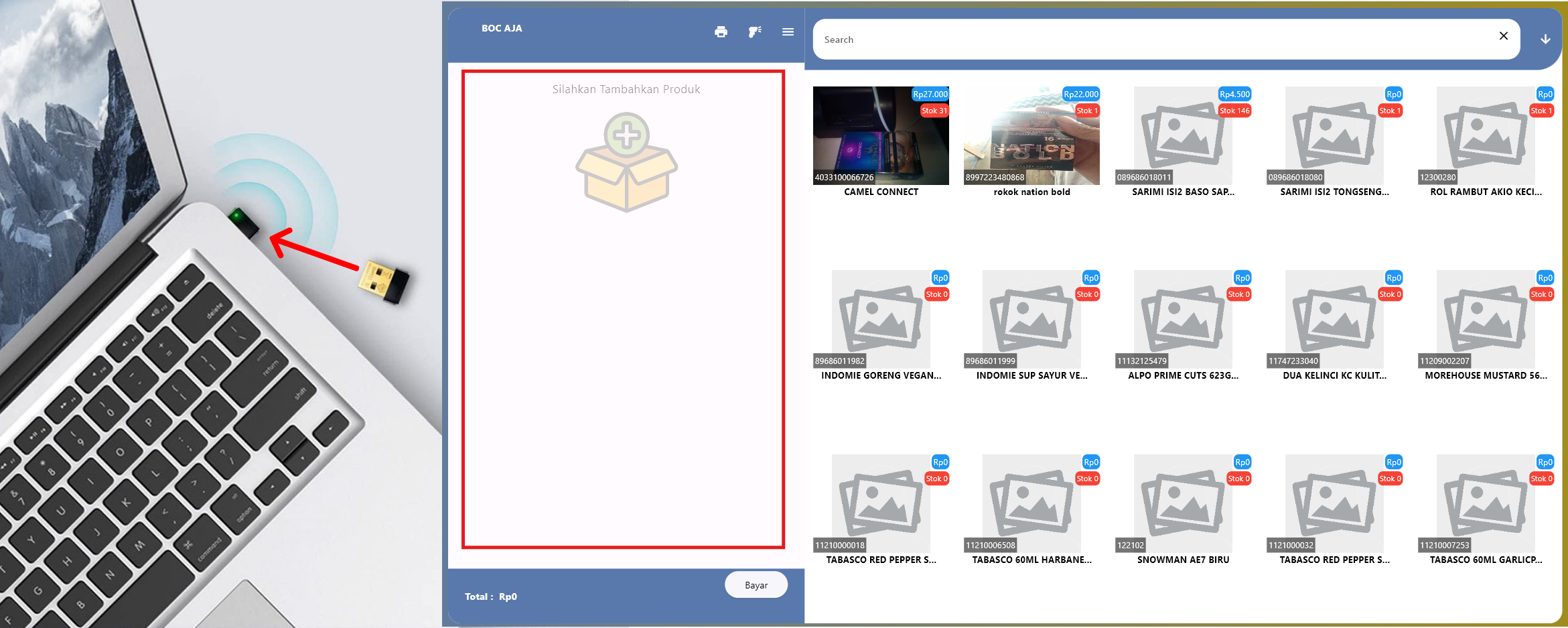Click barcode label 089686018080
1568x628 pixels.
(x=1295, y=178)
